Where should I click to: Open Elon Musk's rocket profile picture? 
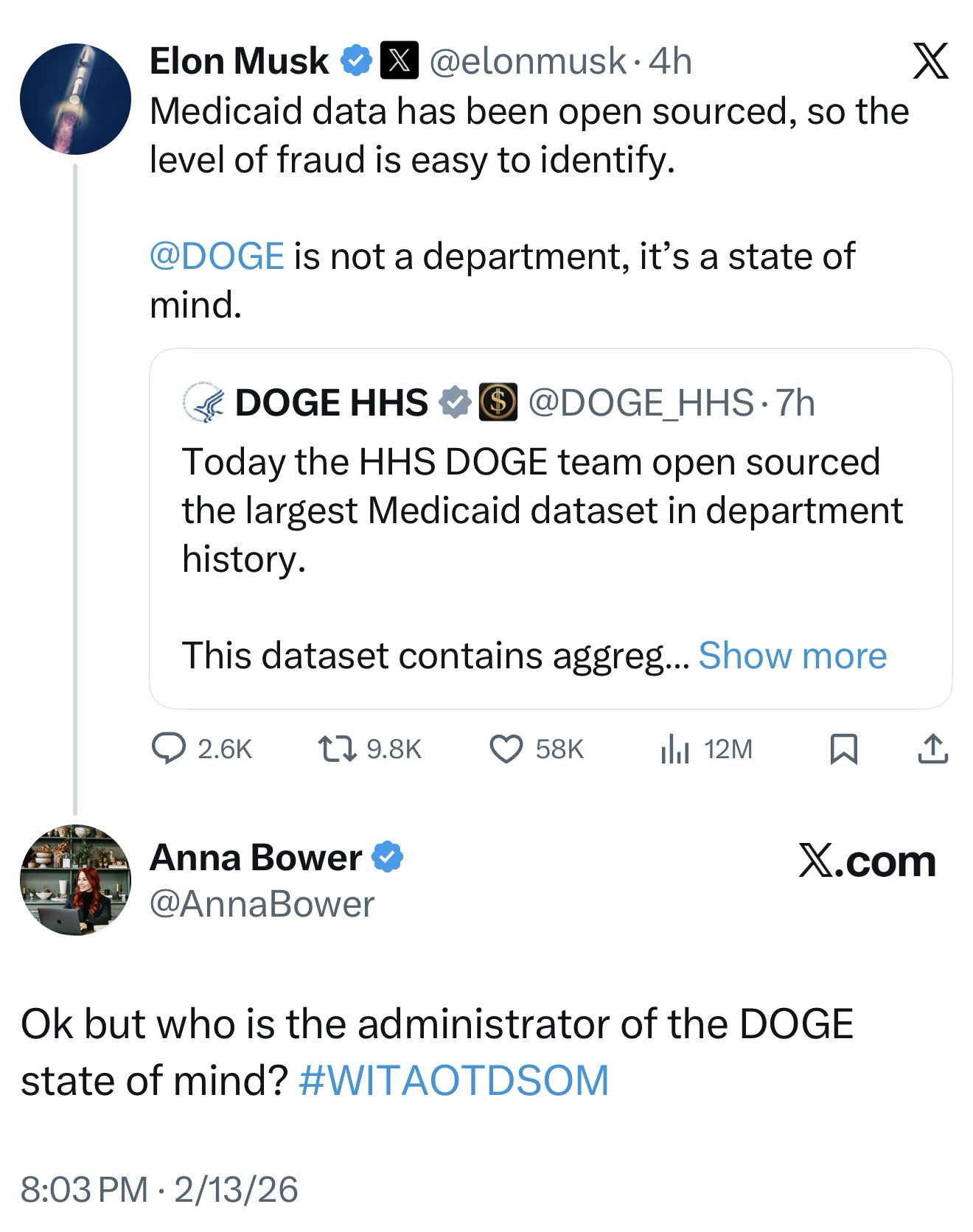[x=75, y=99]
